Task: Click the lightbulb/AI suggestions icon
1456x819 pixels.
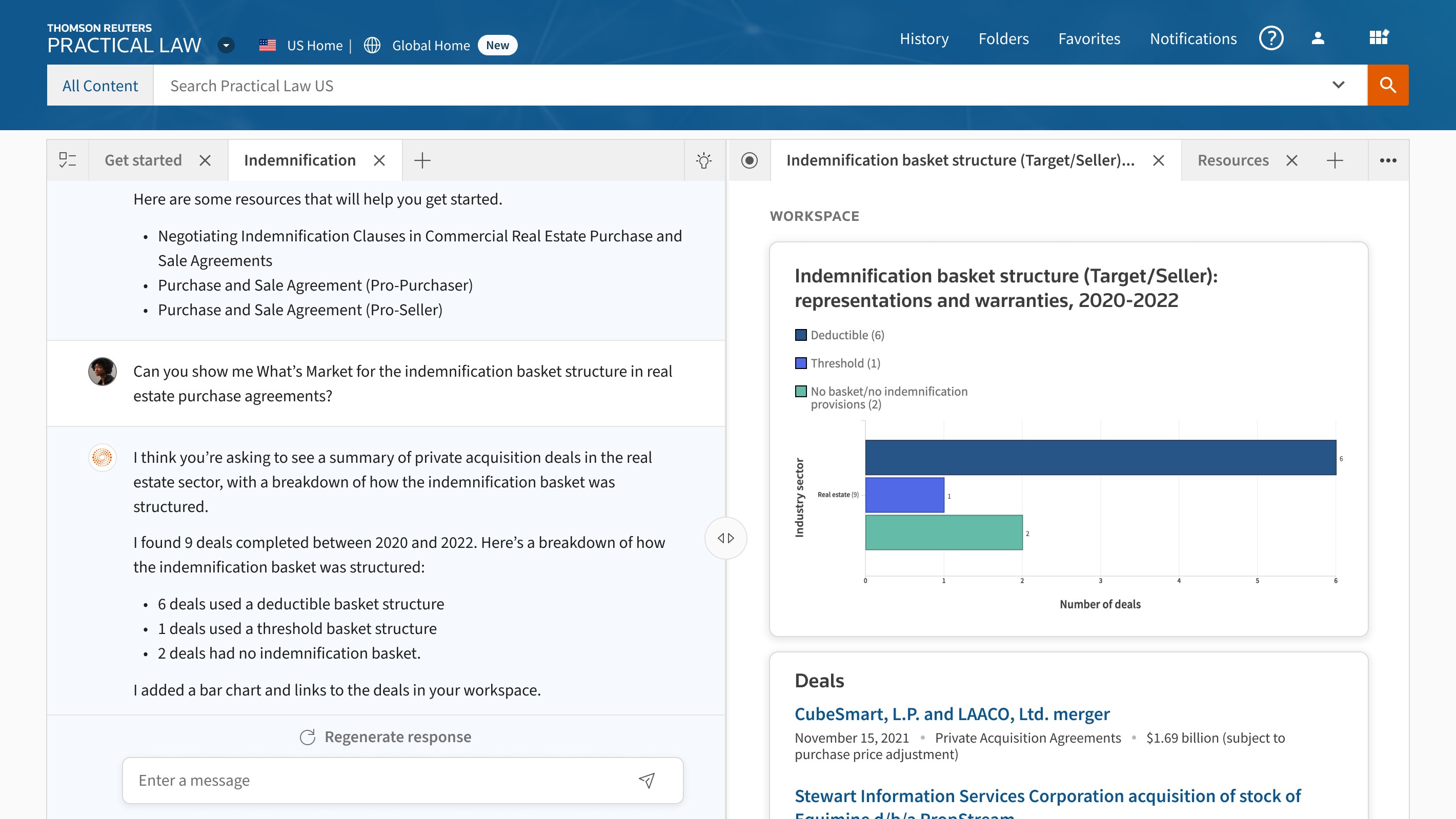Action: (x=704, y=160)
